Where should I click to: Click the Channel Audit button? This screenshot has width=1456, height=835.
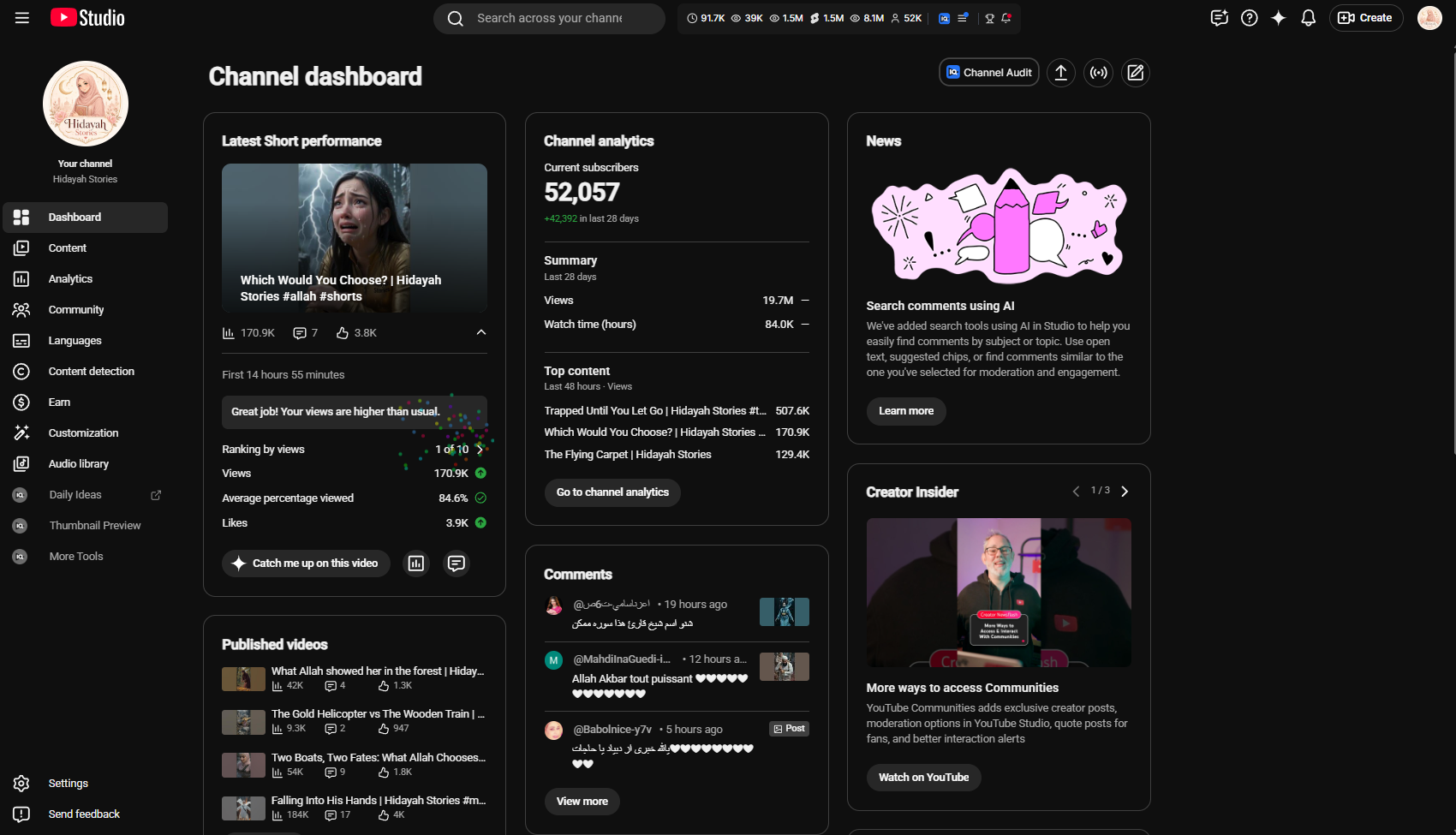coord(989,73)
